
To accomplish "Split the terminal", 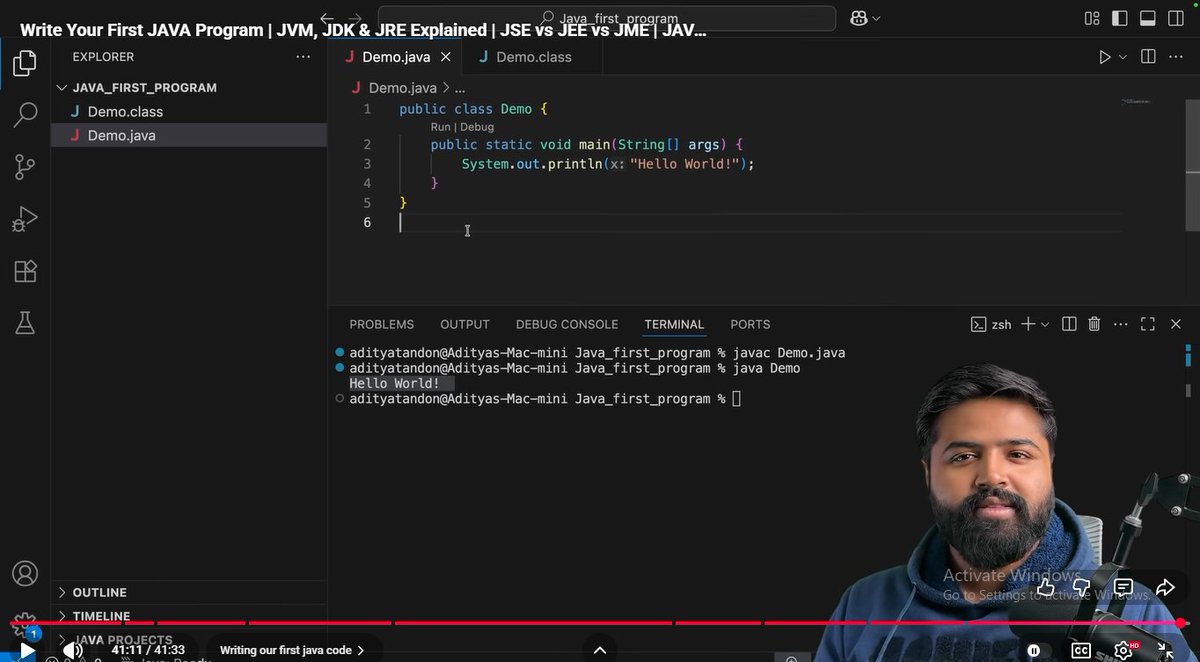I will pos(1069,324).
